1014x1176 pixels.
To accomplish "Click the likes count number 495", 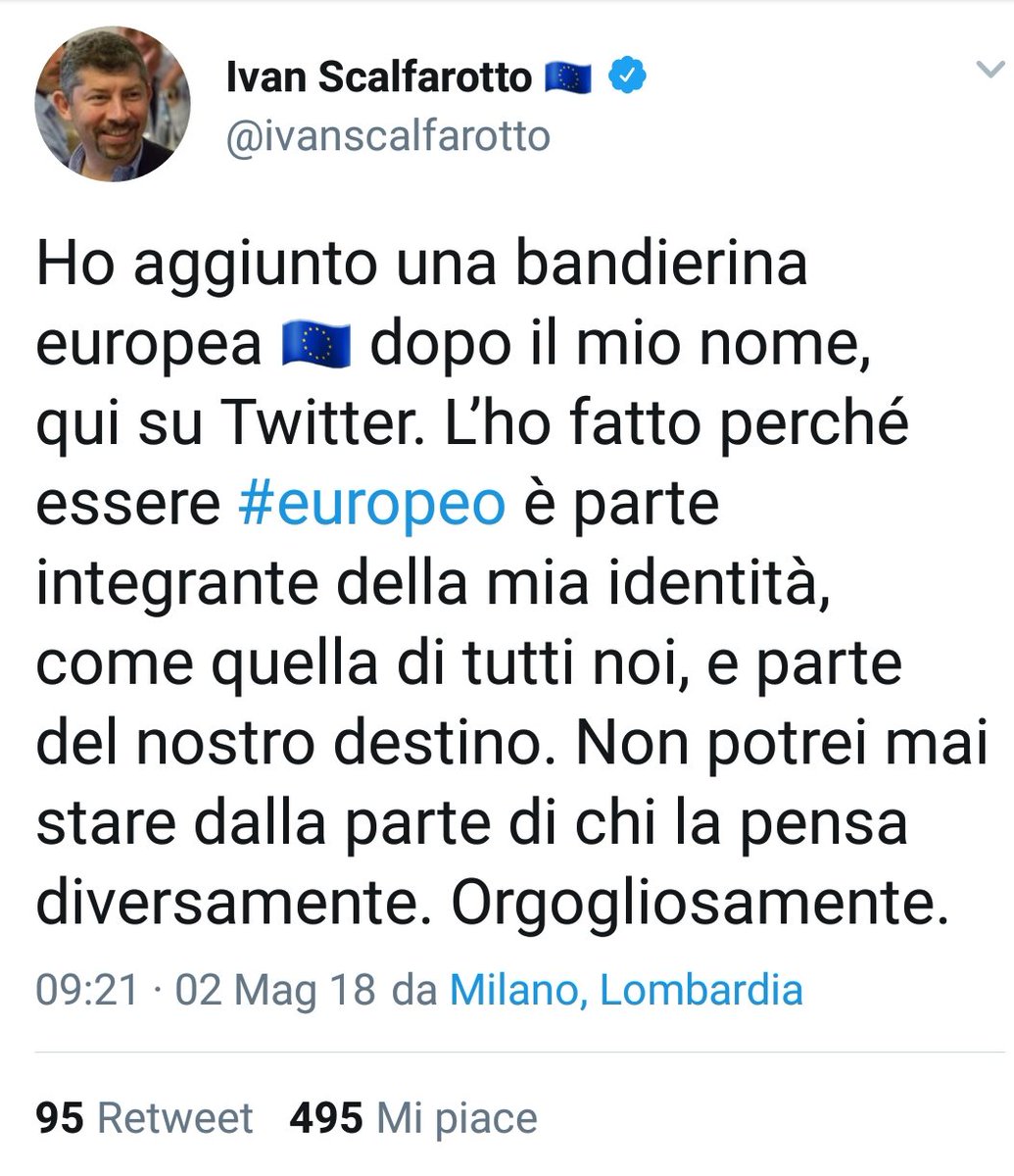I will click(x=325, y=1118).
